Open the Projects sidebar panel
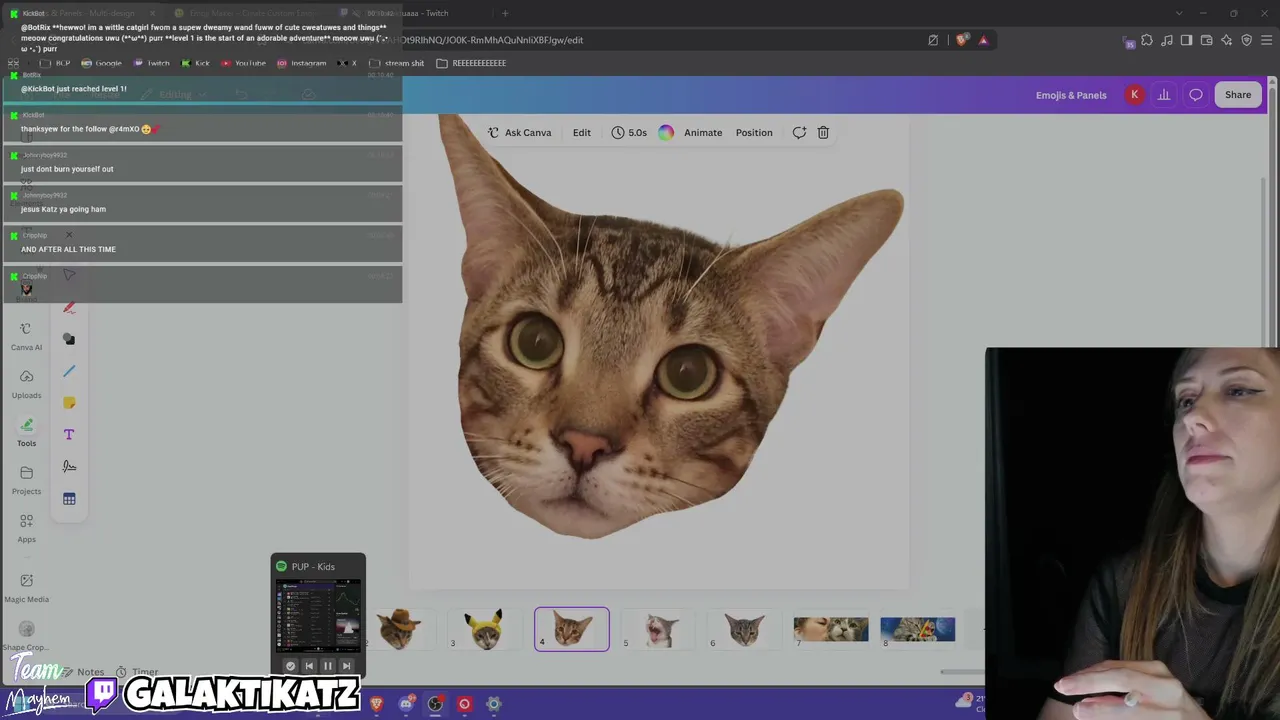The image size is (1280, 720). pos(26,480)
